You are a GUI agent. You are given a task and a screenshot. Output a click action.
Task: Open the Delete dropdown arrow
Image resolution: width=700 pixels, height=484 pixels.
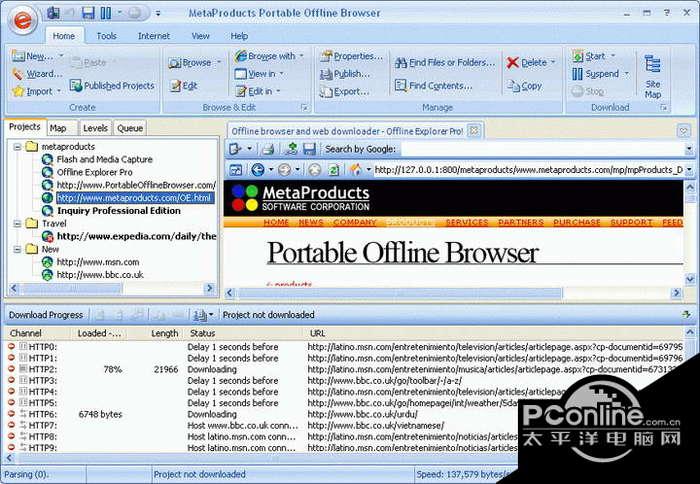pos(553,63)
